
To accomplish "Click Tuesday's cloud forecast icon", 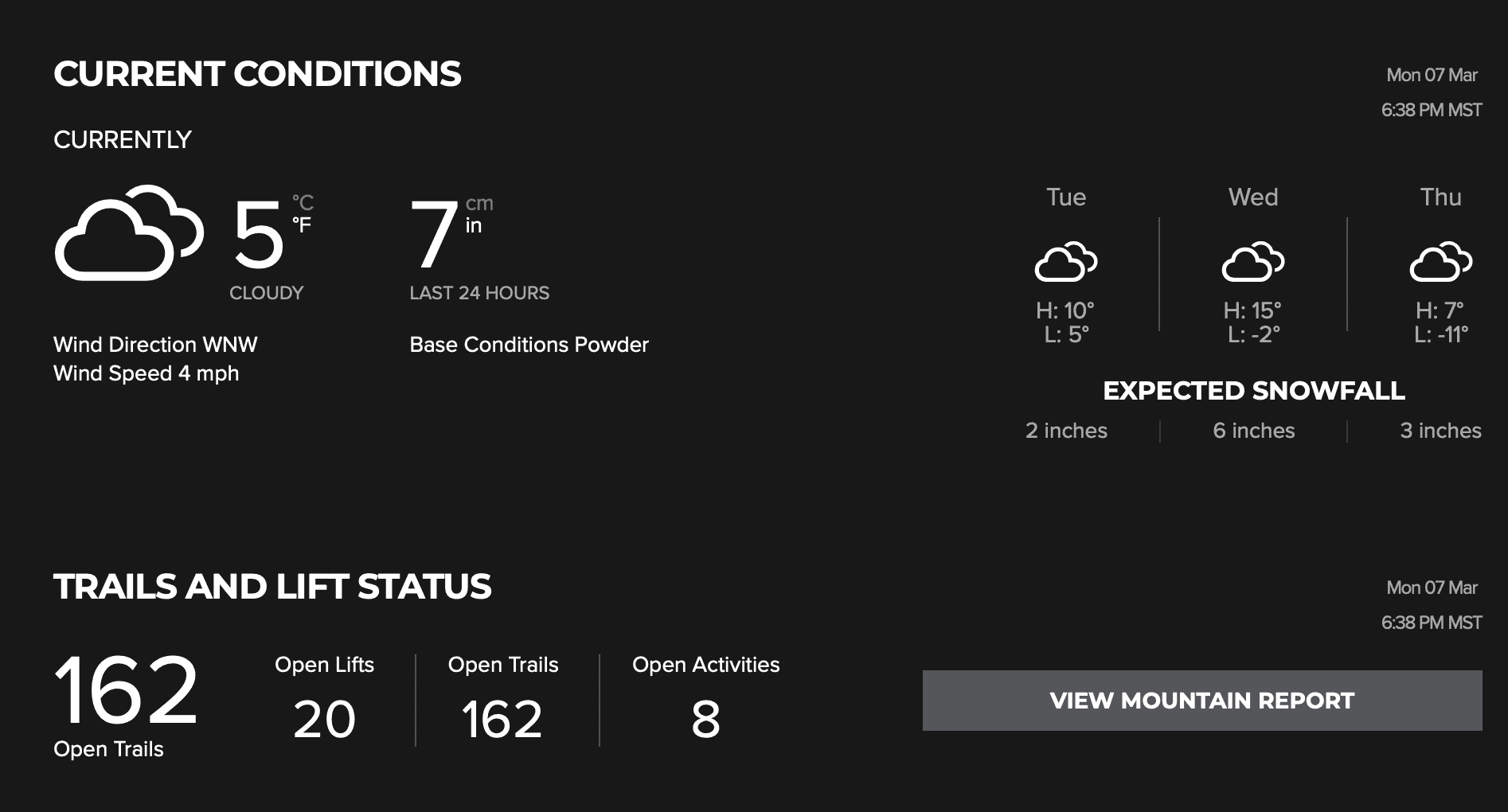I will [x=1066, y=261].
